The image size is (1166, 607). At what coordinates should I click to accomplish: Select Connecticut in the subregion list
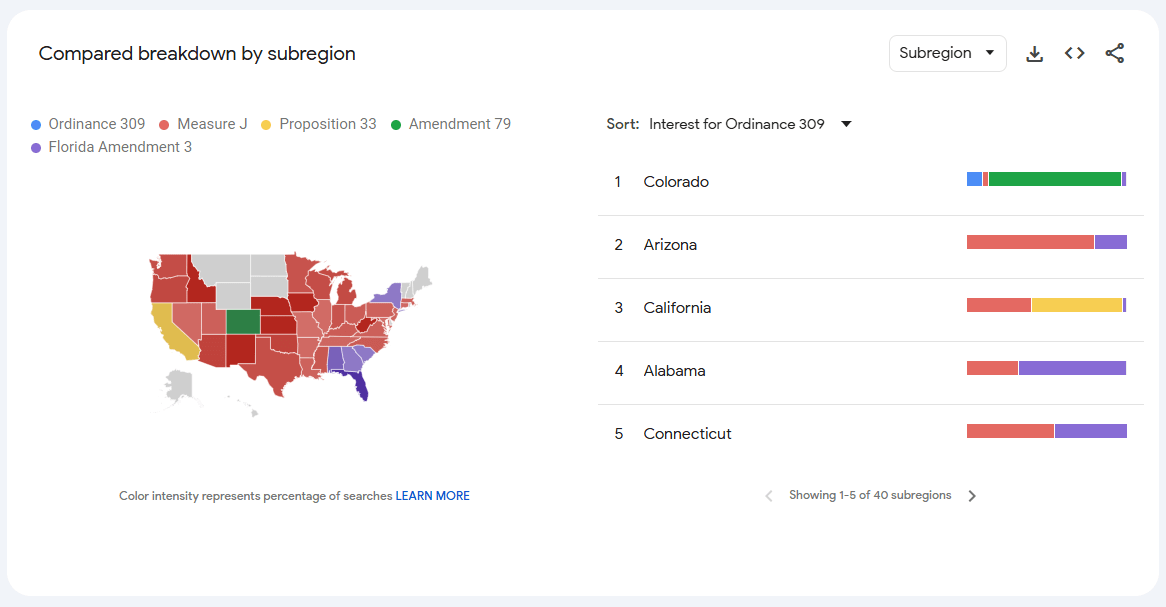[687, 434]
